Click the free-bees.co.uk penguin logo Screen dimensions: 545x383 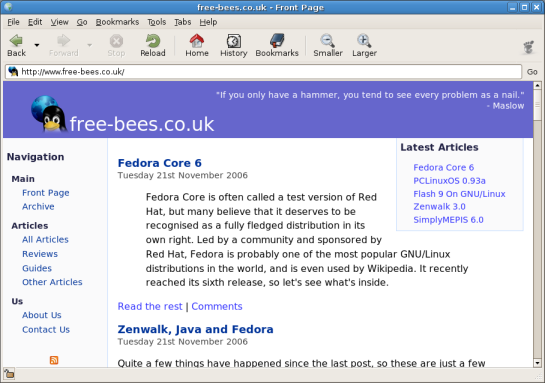[x=49, y=114]
